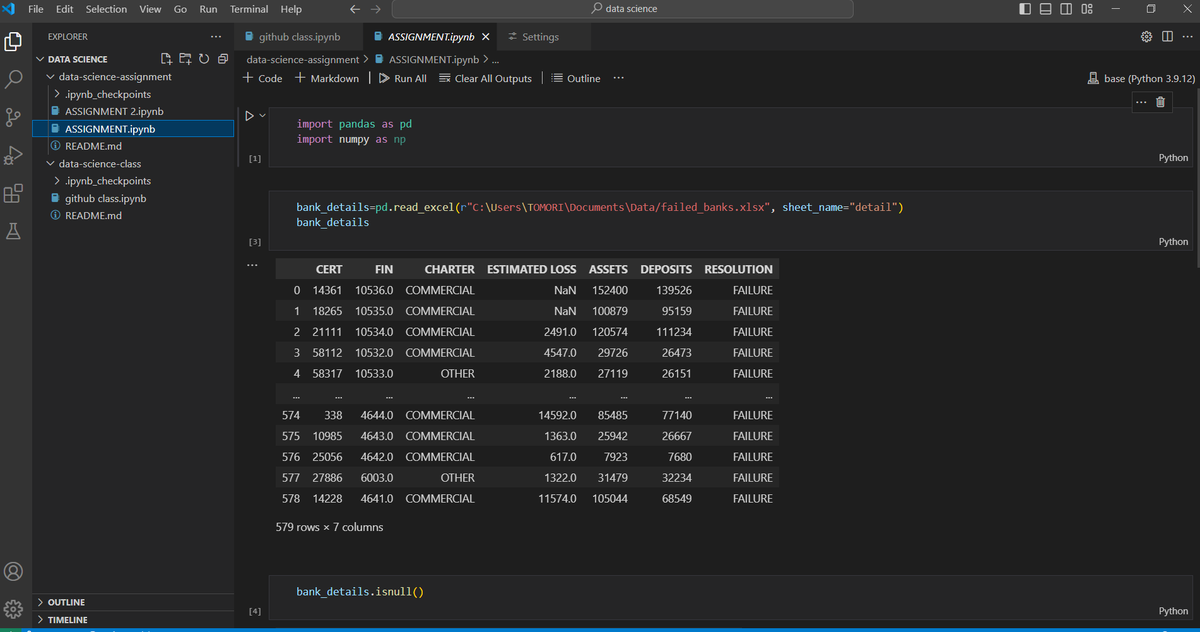Open the Testing flask view
This screenshot has height=632, width=1200.
point(14,231)
